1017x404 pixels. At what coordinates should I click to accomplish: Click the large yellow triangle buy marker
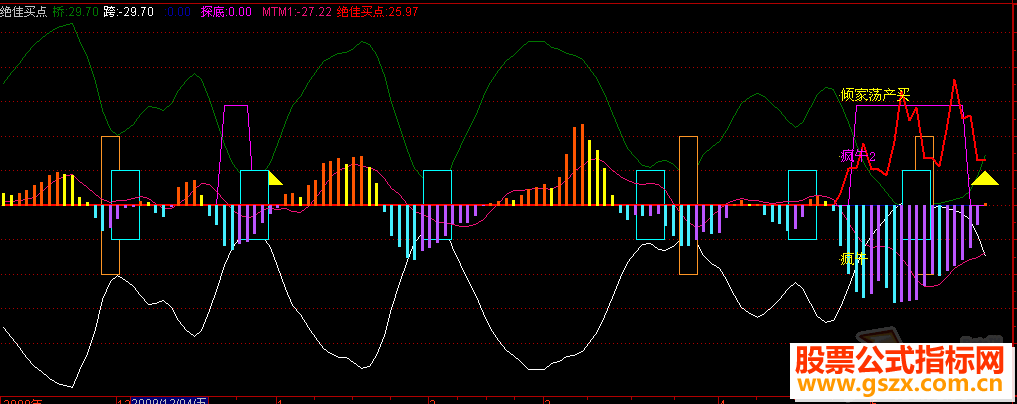click(986, 178)
